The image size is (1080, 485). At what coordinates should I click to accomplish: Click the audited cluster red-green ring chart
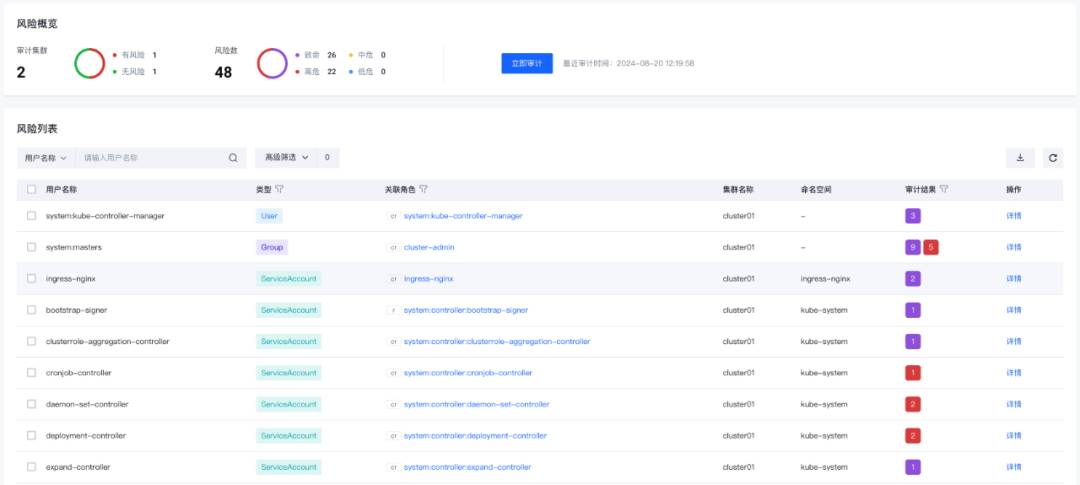90,63
